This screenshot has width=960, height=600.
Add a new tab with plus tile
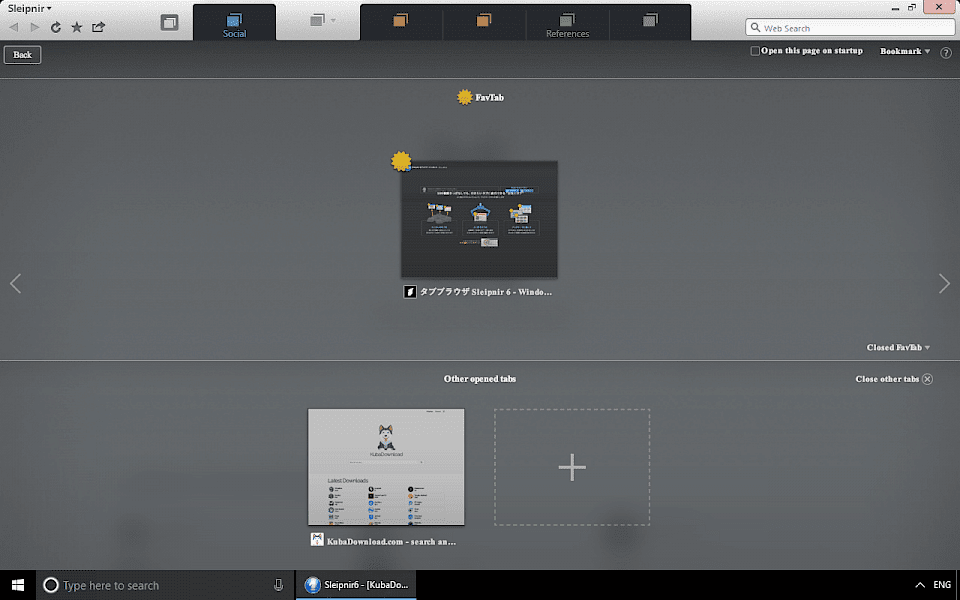pos(572,467)
